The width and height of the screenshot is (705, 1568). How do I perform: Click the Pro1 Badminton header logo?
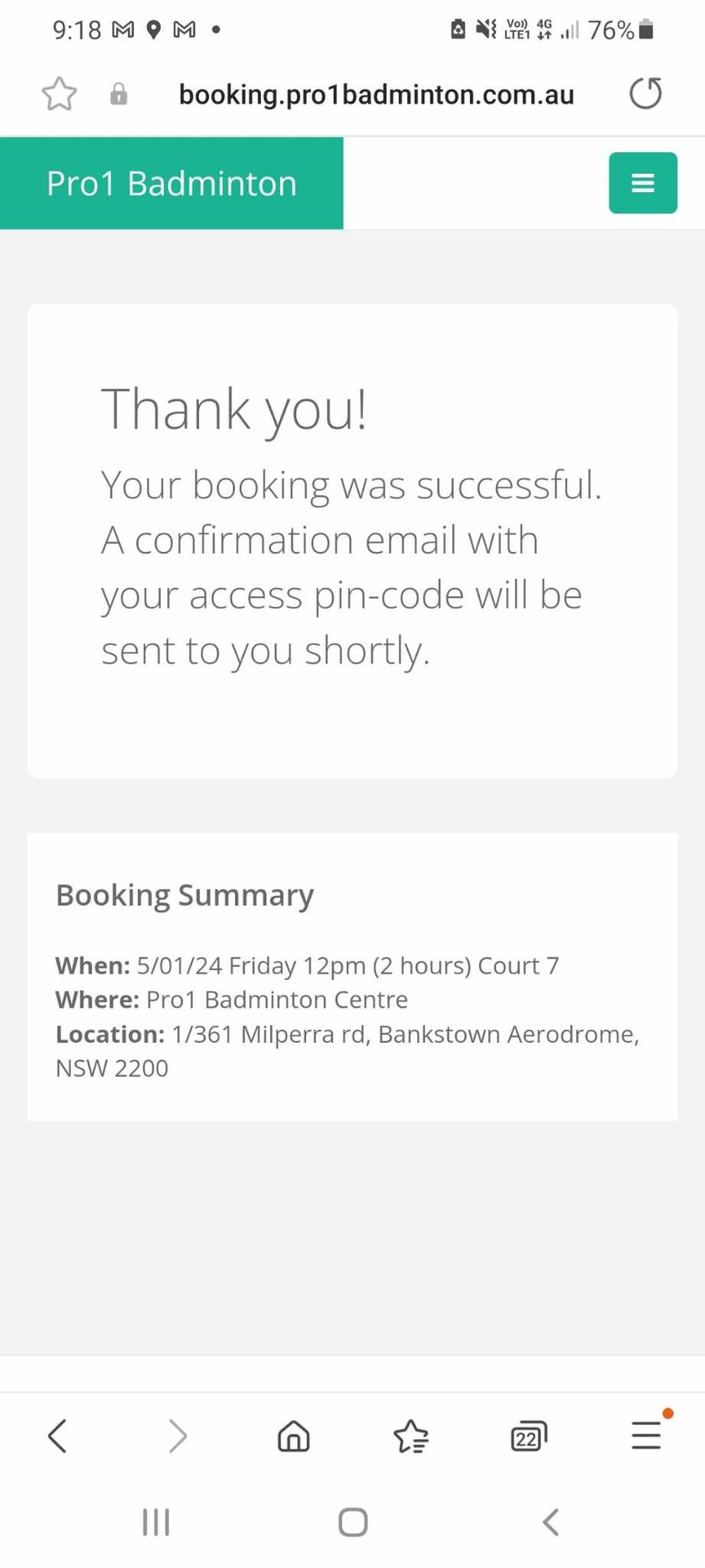[x=171, y=183]
